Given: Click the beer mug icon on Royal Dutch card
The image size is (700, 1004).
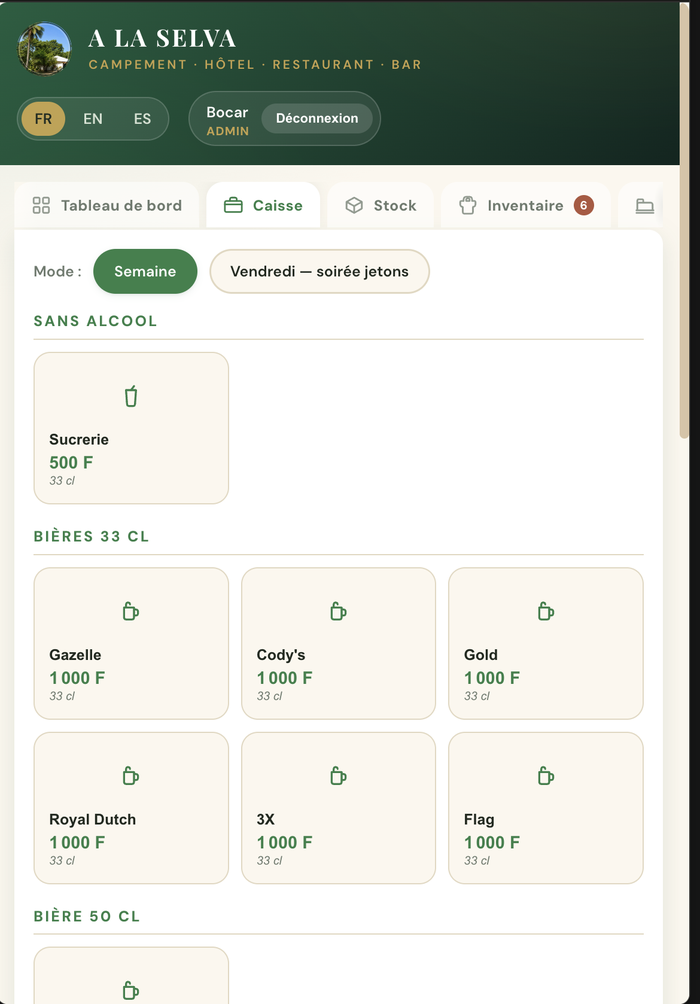Looking at the screenshot, I should [131, 776].
